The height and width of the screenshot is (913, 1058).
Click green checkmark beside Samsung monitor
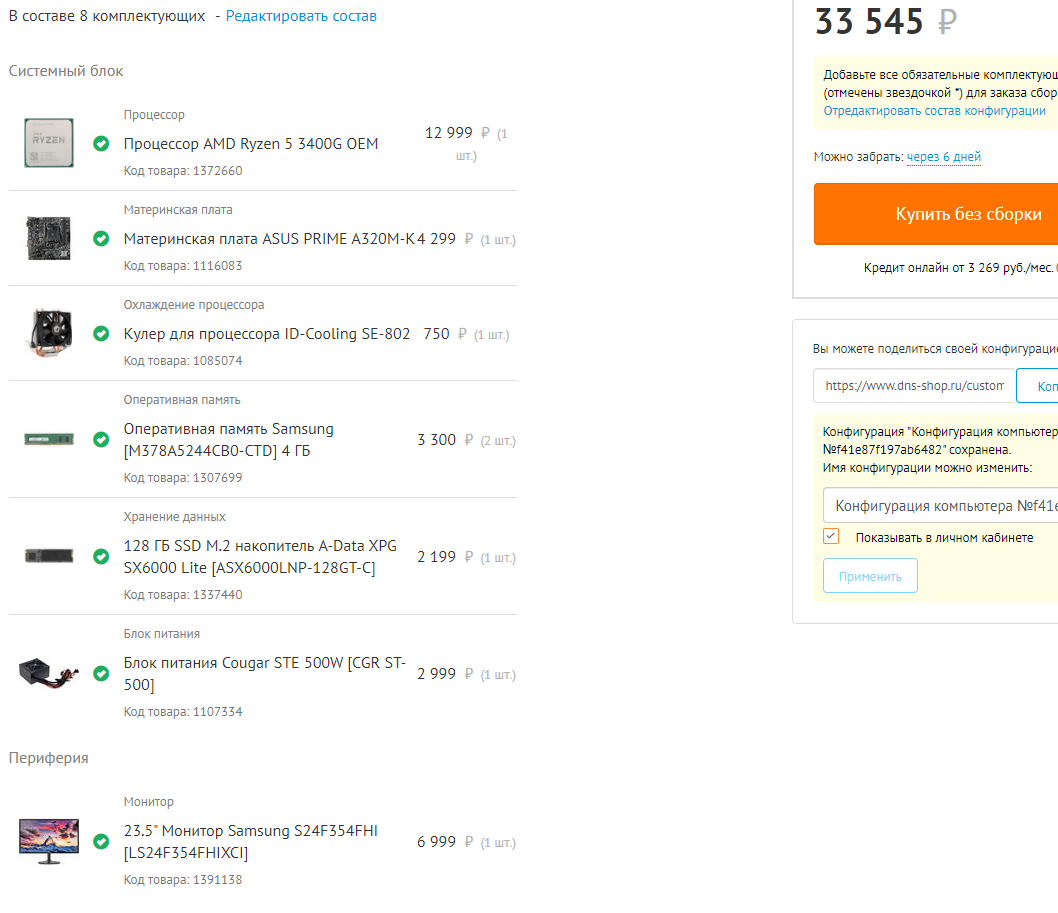101,842
